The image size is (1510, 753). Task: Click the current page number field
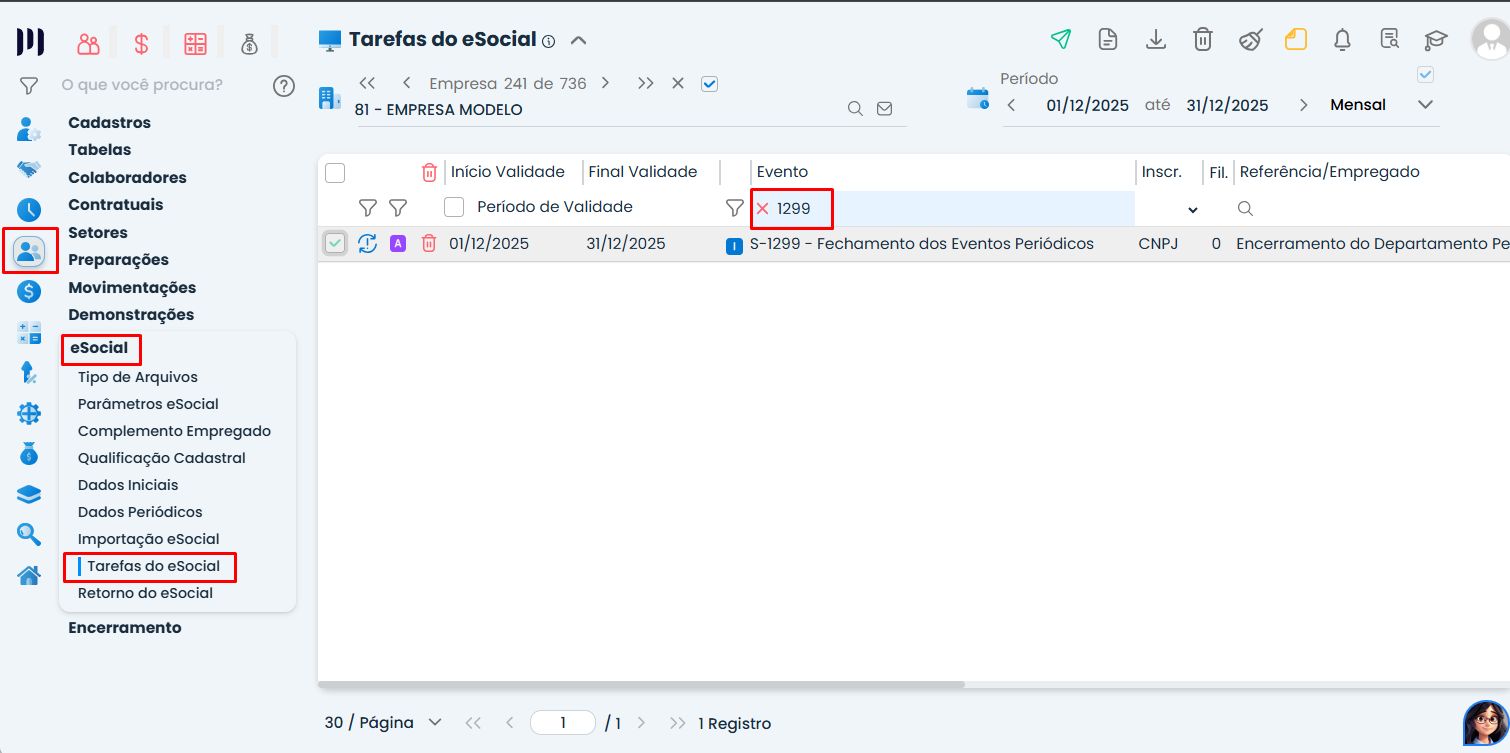[x=563, y=723]
